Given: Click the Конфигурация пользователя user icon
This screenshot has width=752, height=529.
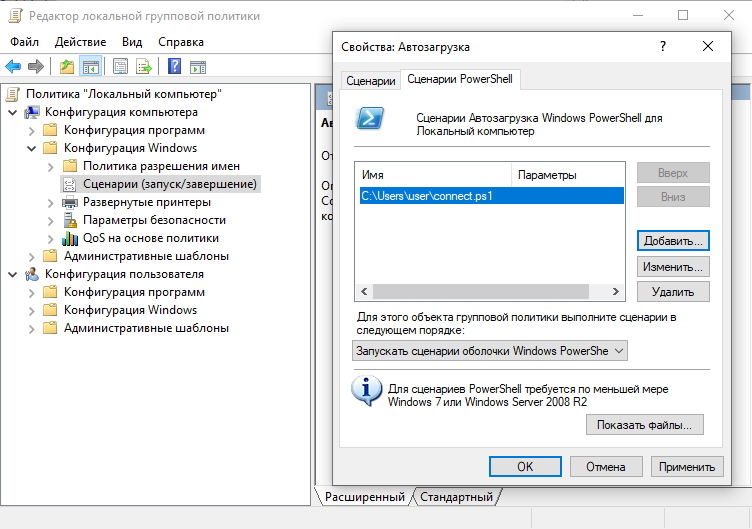Looking at the screenshot, I should click(32, 274).
